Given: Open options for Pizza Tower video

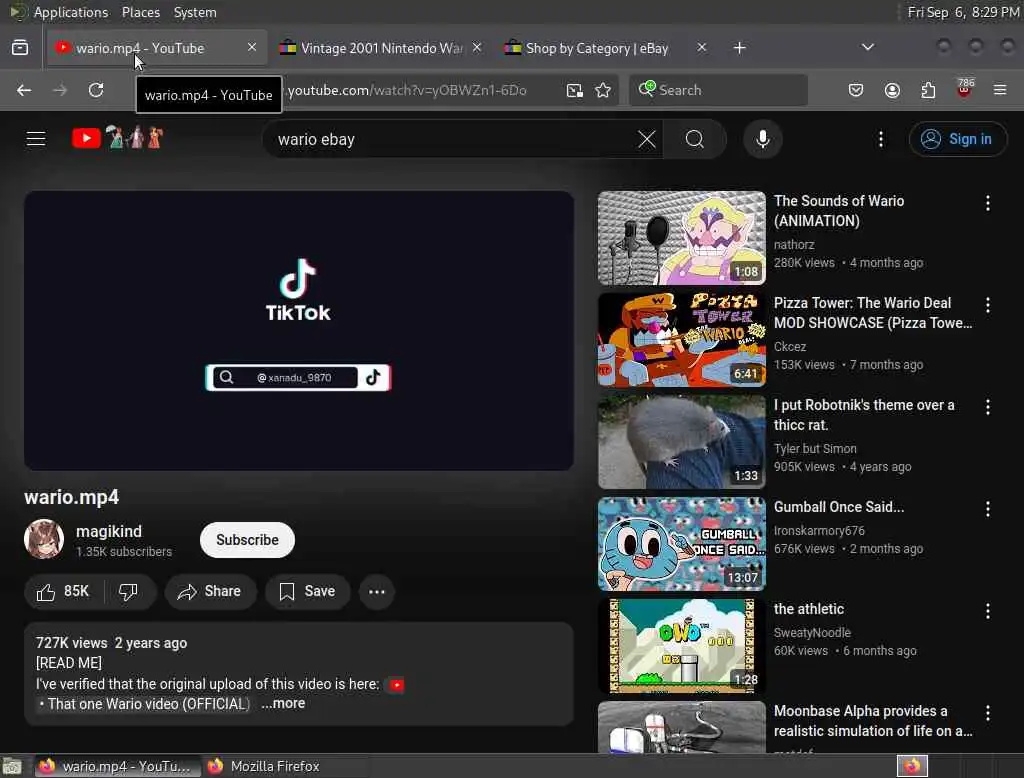Looking at the screenshot, I should point(987,305).
